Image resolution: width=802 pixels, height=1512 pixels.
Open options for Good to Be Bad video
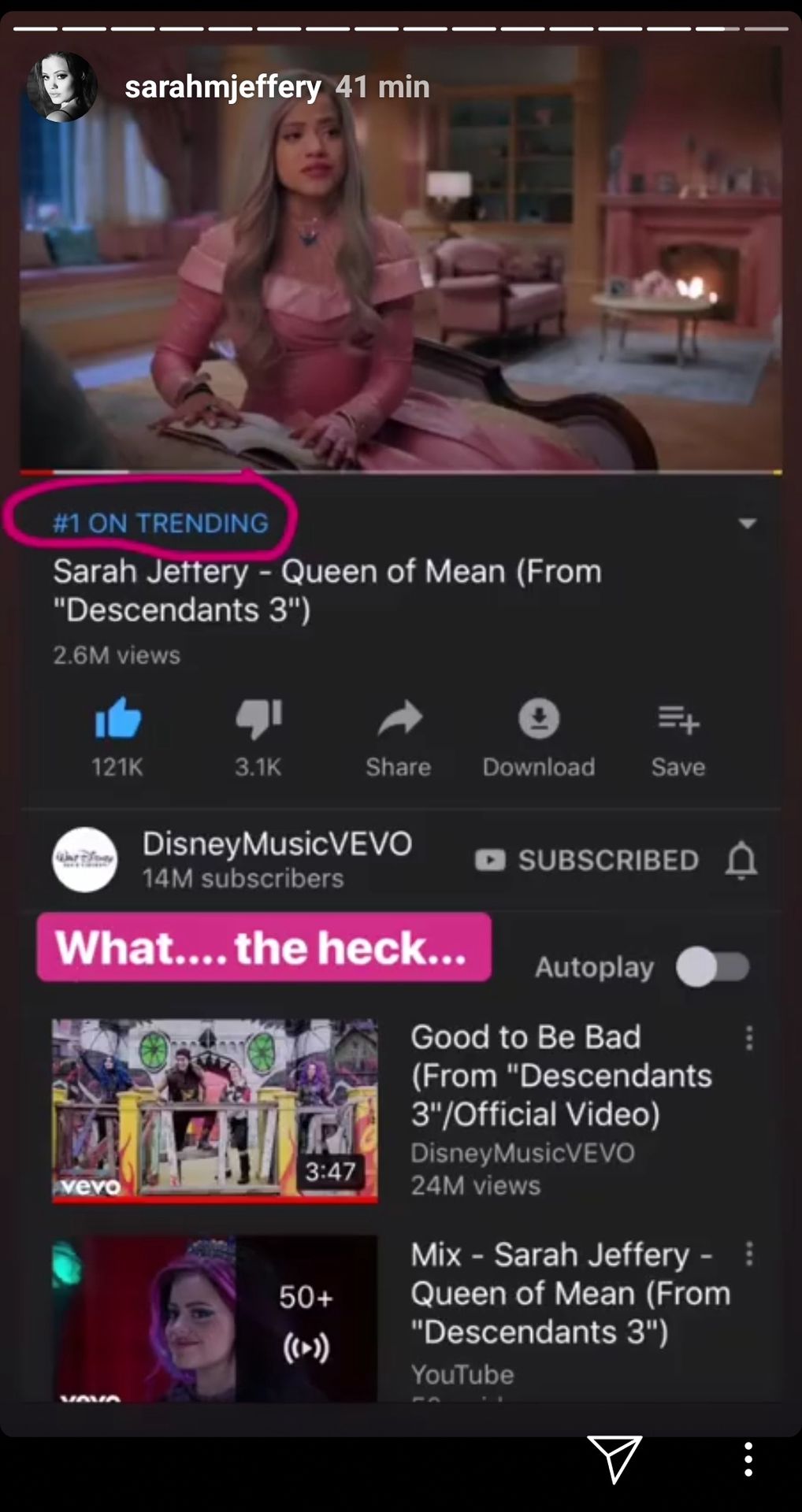[749, 1038]
